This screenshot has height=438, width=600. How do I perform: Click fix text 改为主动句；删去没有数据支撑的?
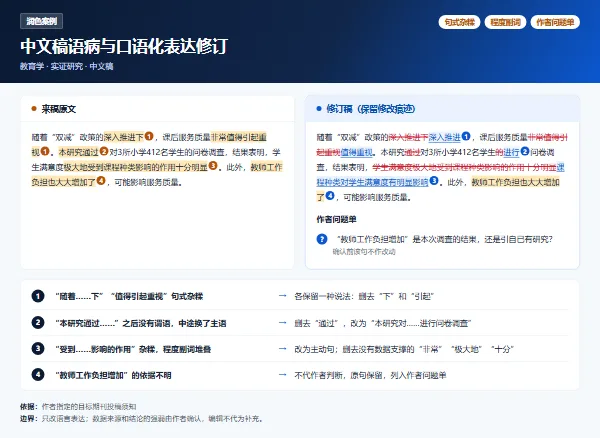pyautogui.click(x=404, y=349)
